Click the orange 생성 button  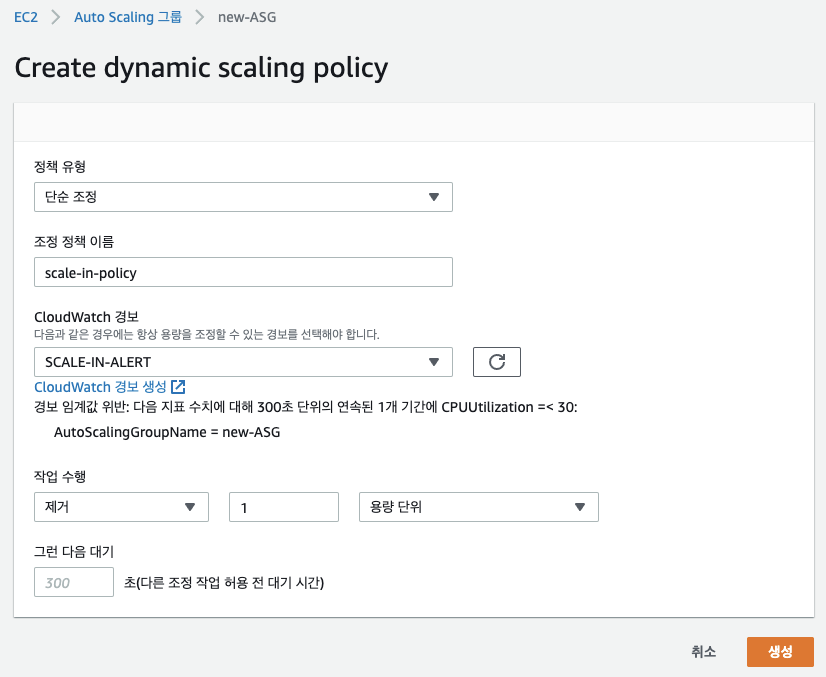point(780,652)
